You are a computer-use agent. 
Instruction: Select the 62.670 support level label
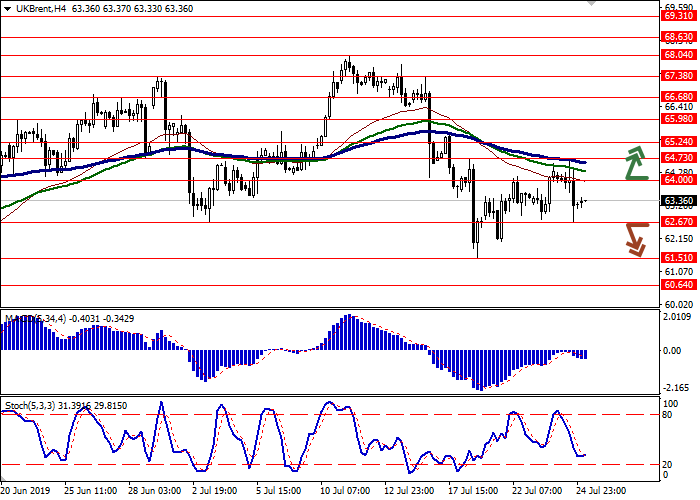click(678, 222)
